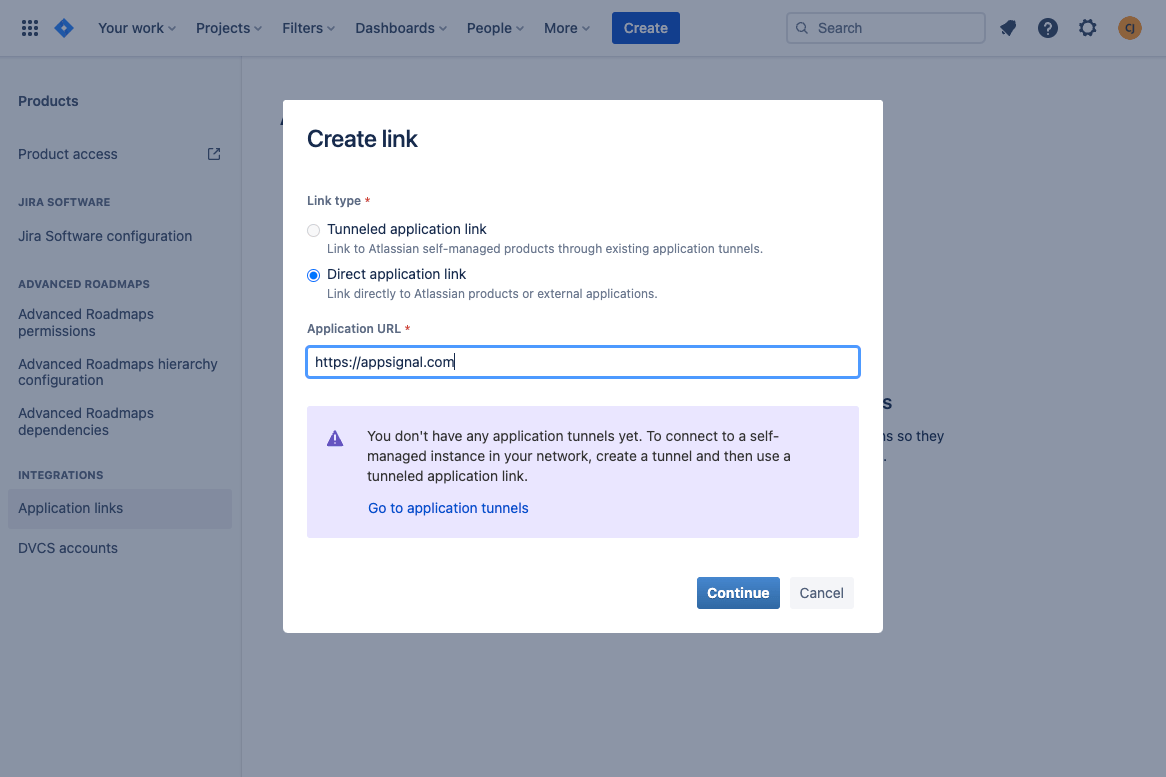This screenshot has height=777, width=1166.
Task: Open Advanced Roadmaps permissions
Action: pos(86,323)
